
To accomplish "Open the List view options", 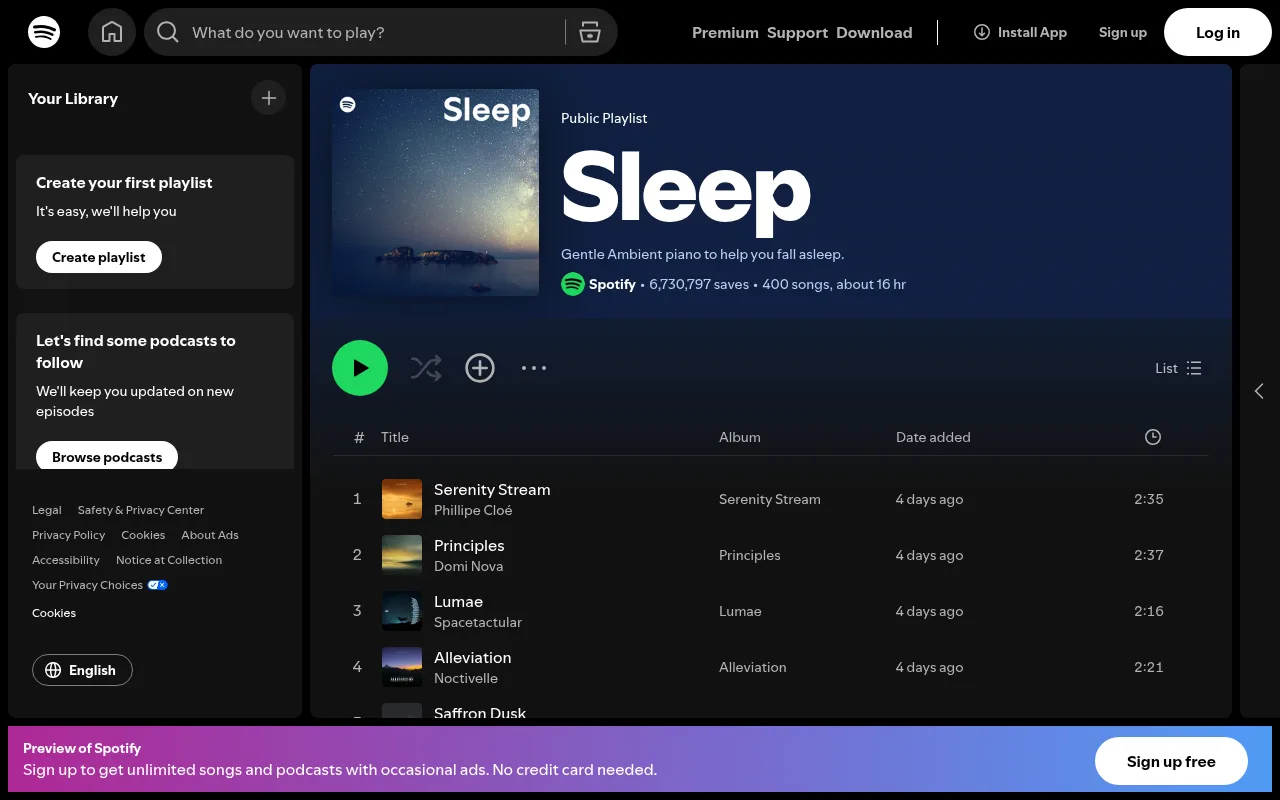I will (x=1178, y=368).
